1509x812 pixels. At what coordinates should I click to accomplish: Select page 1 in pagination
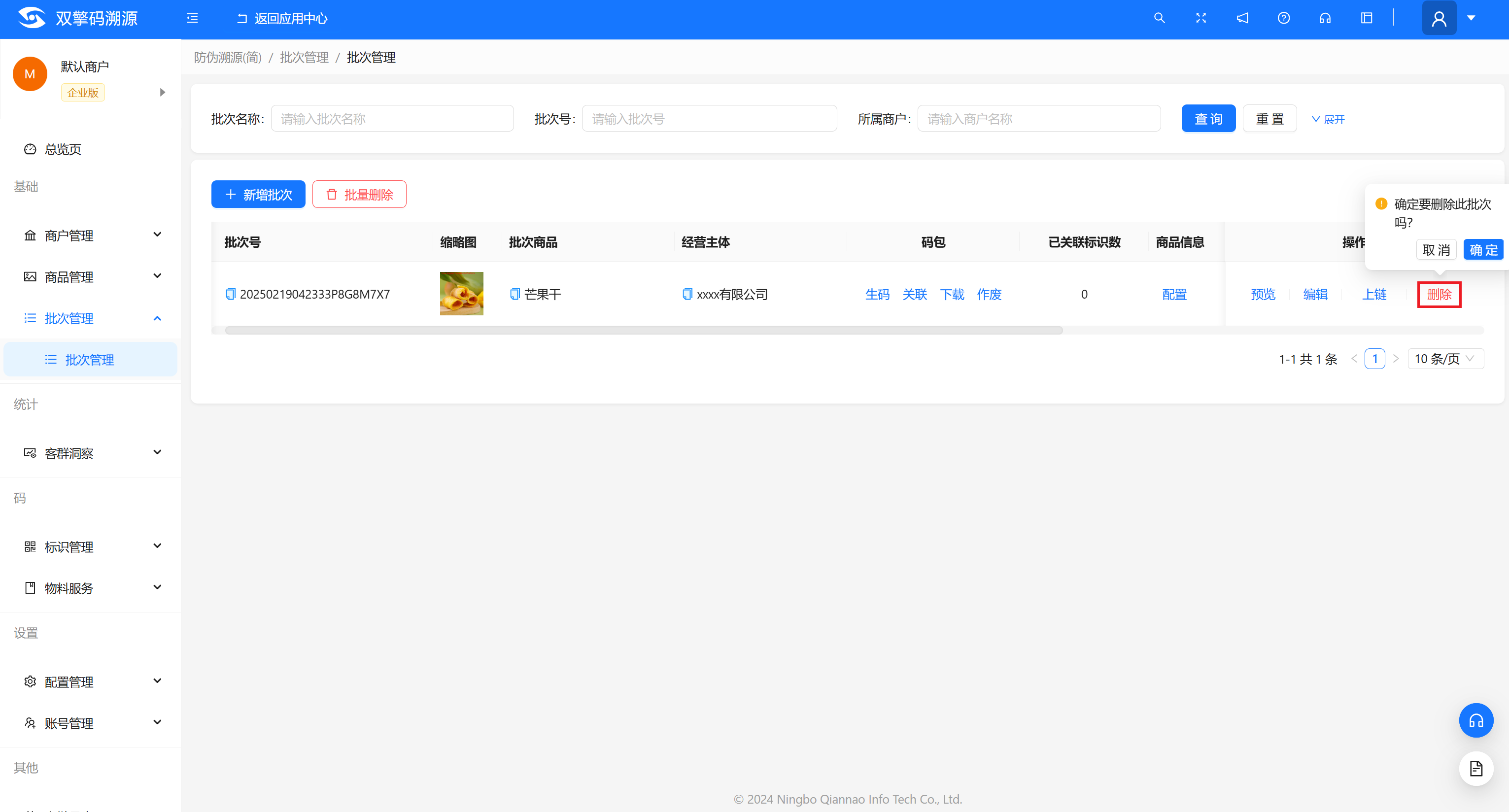pyautogui.click(x=1374, y=359)
